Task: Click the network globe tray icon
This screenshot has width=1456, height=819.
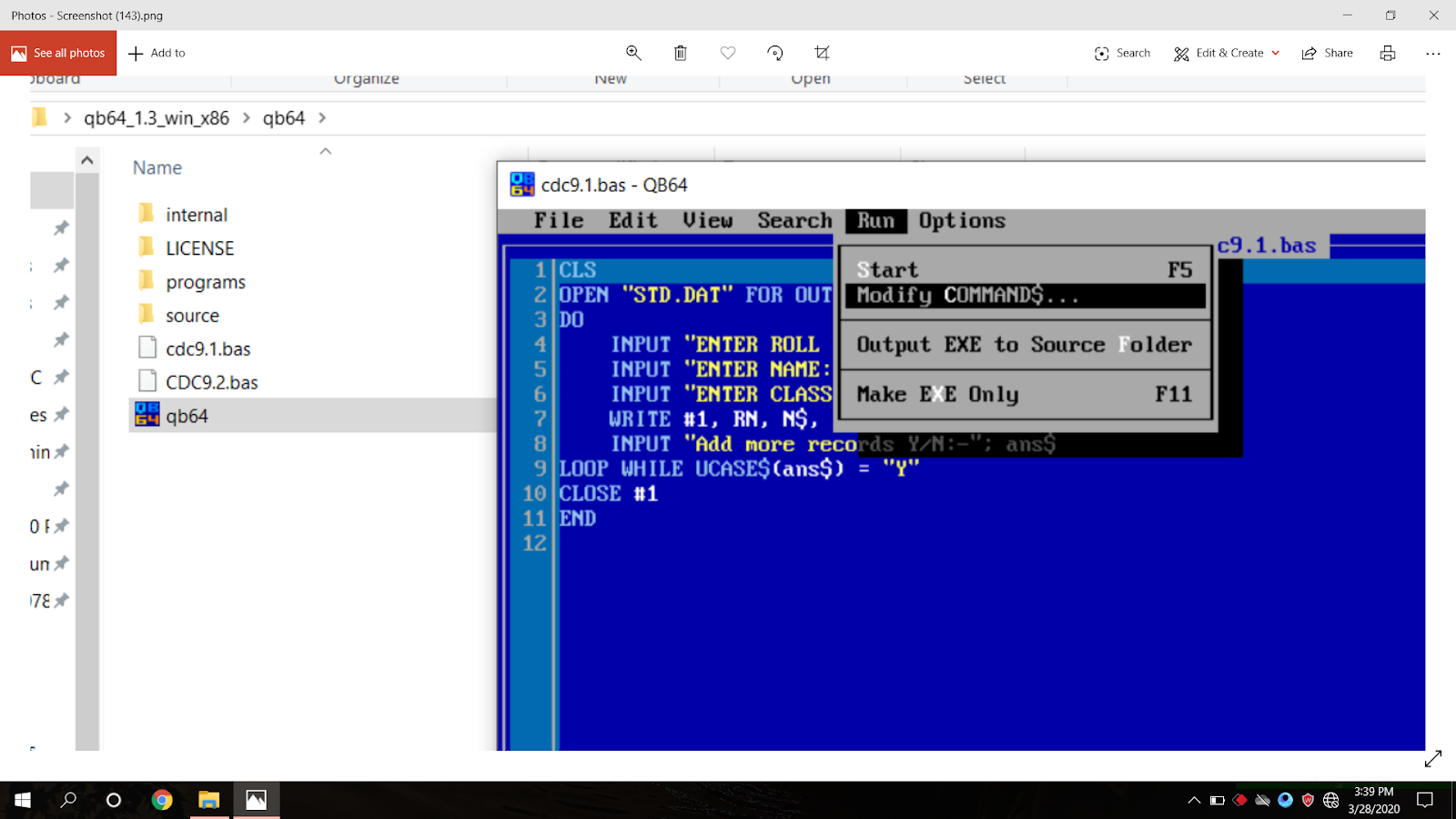Action: tap(1330, 800)
